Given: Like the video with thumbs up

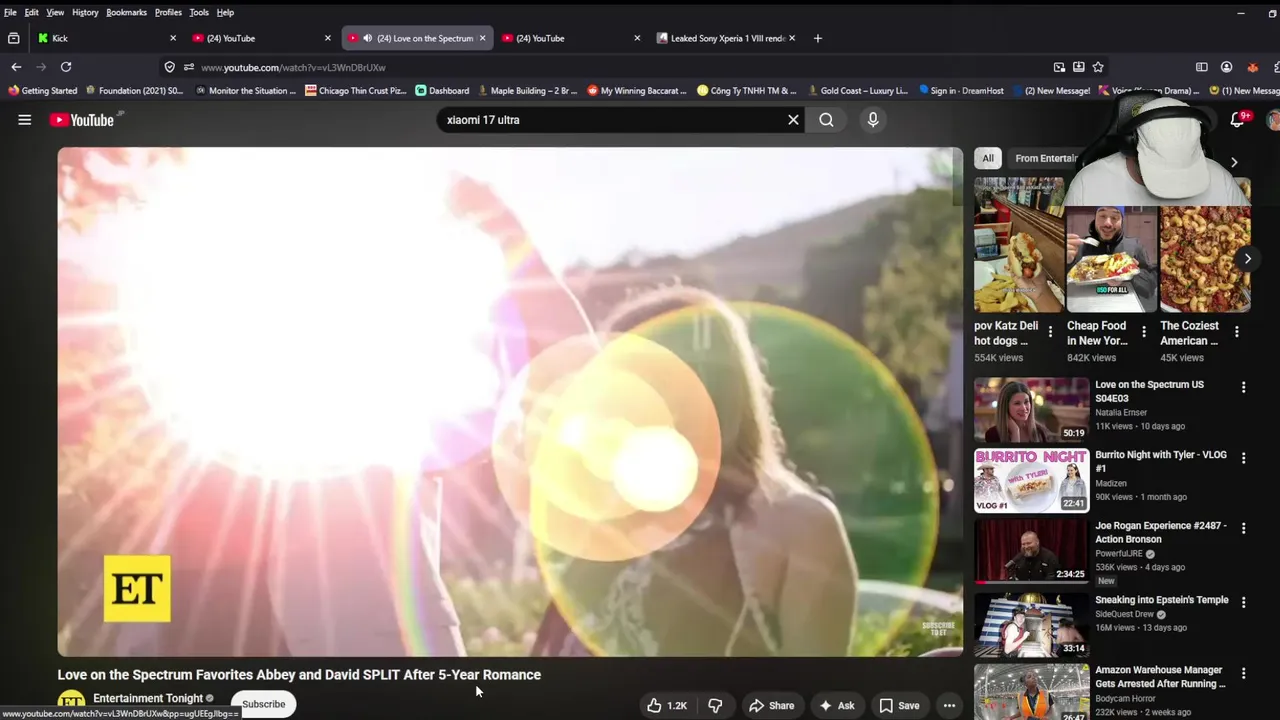Looking at the screenshot, I should (x=667, y=706).
